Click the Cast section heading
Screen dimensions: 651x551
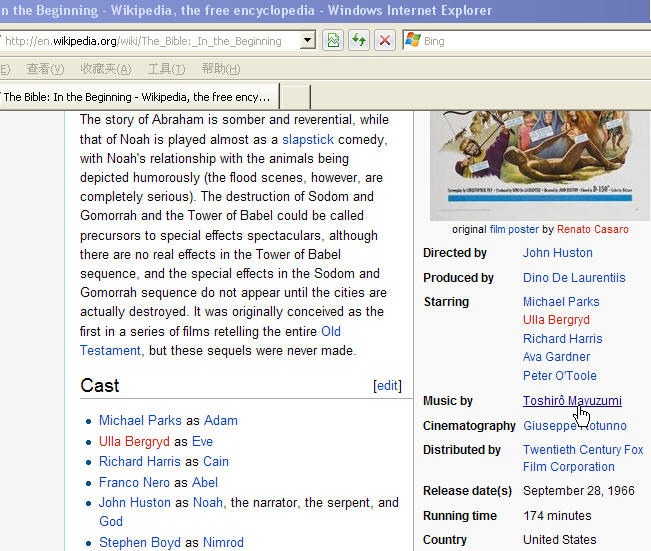coord(100,386)
